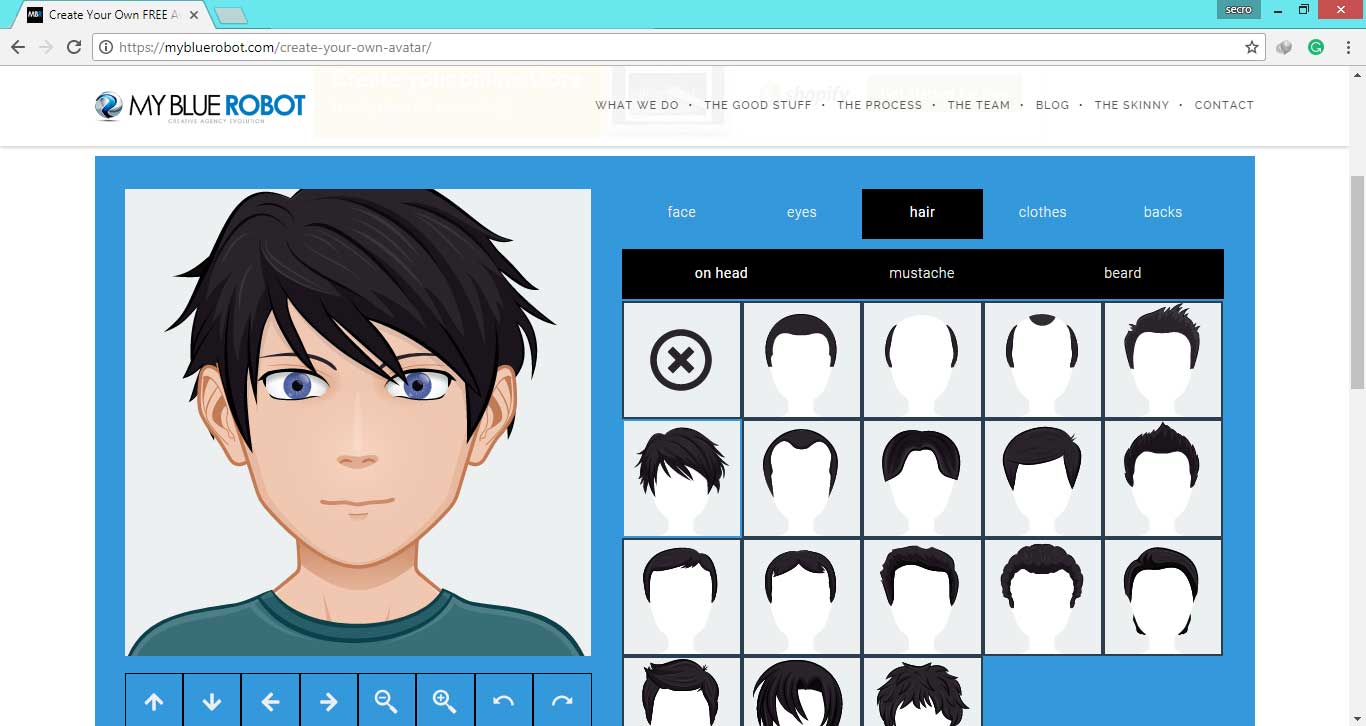Remove the hair using the X option

(681, 360)
